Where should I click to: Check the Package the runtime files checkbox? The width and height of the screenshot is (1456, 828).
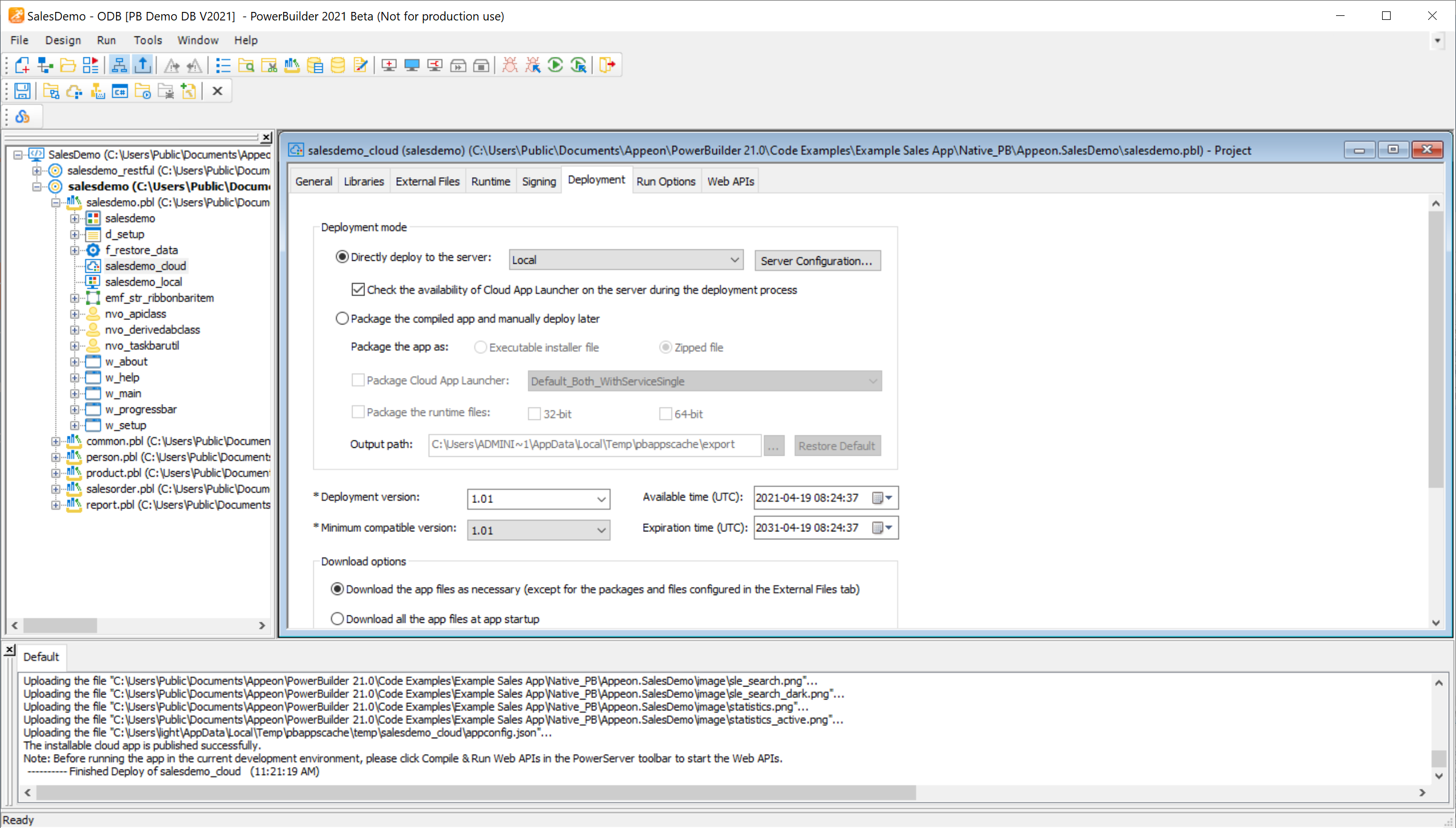[x=358, y=411]
